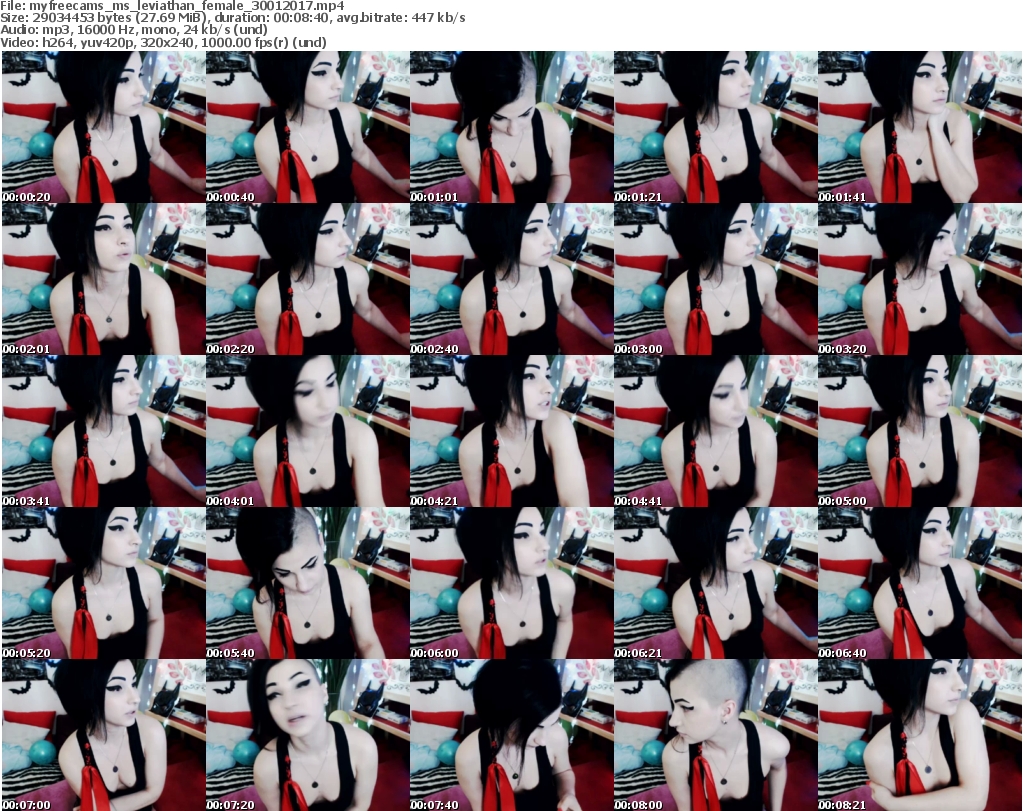Click the thumbnail stamped 00:05:40

tap(308, 584)
